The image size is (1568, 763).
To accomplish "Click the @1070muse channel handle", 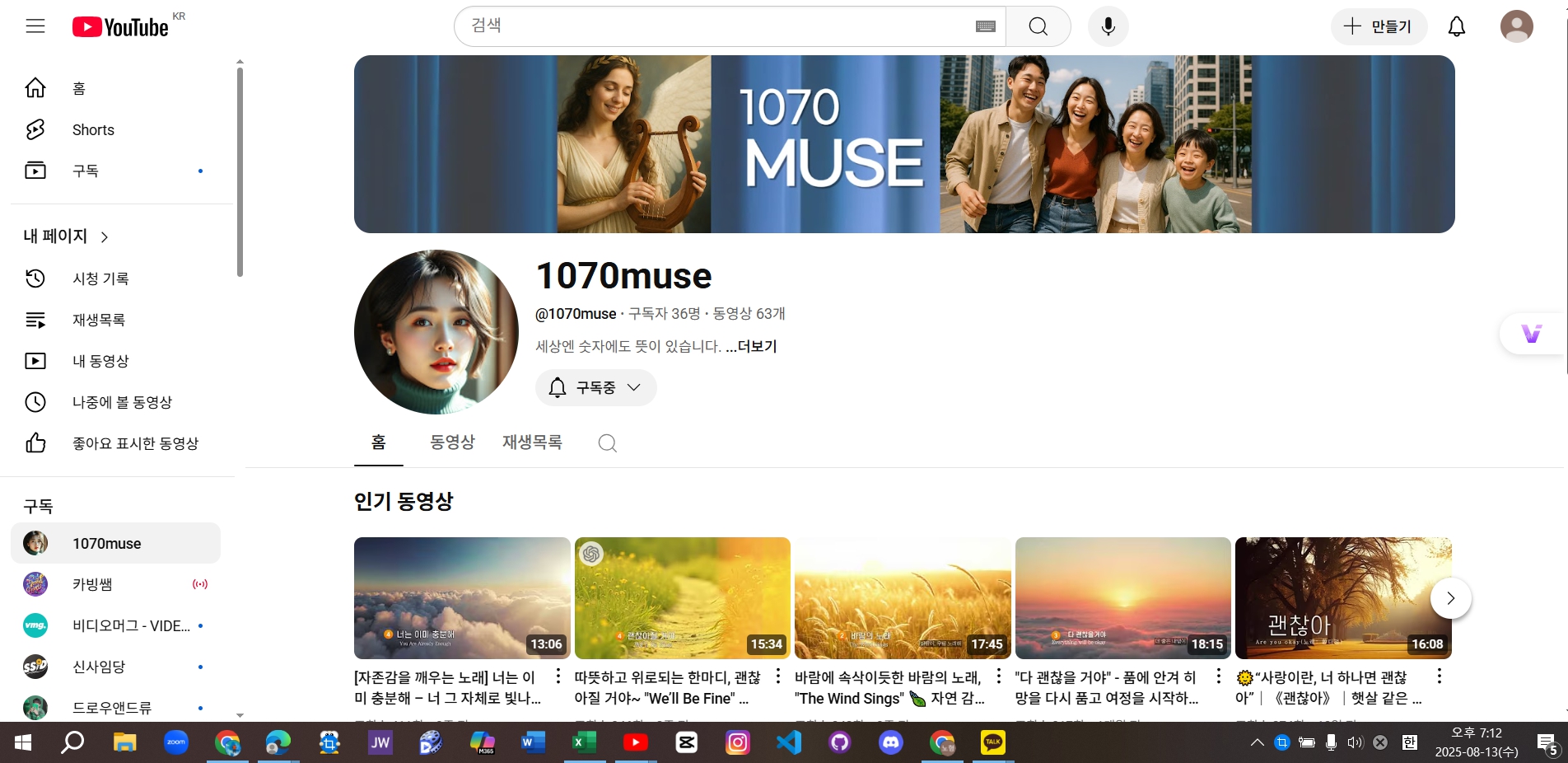I will pyautogui.click(x=576, y=314).
